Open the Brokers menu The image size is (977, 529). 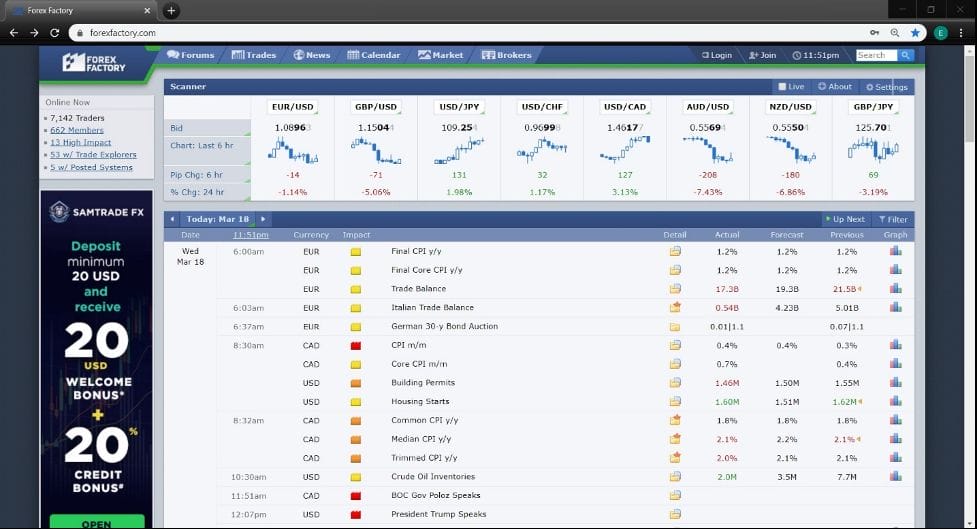pos(507,55)
